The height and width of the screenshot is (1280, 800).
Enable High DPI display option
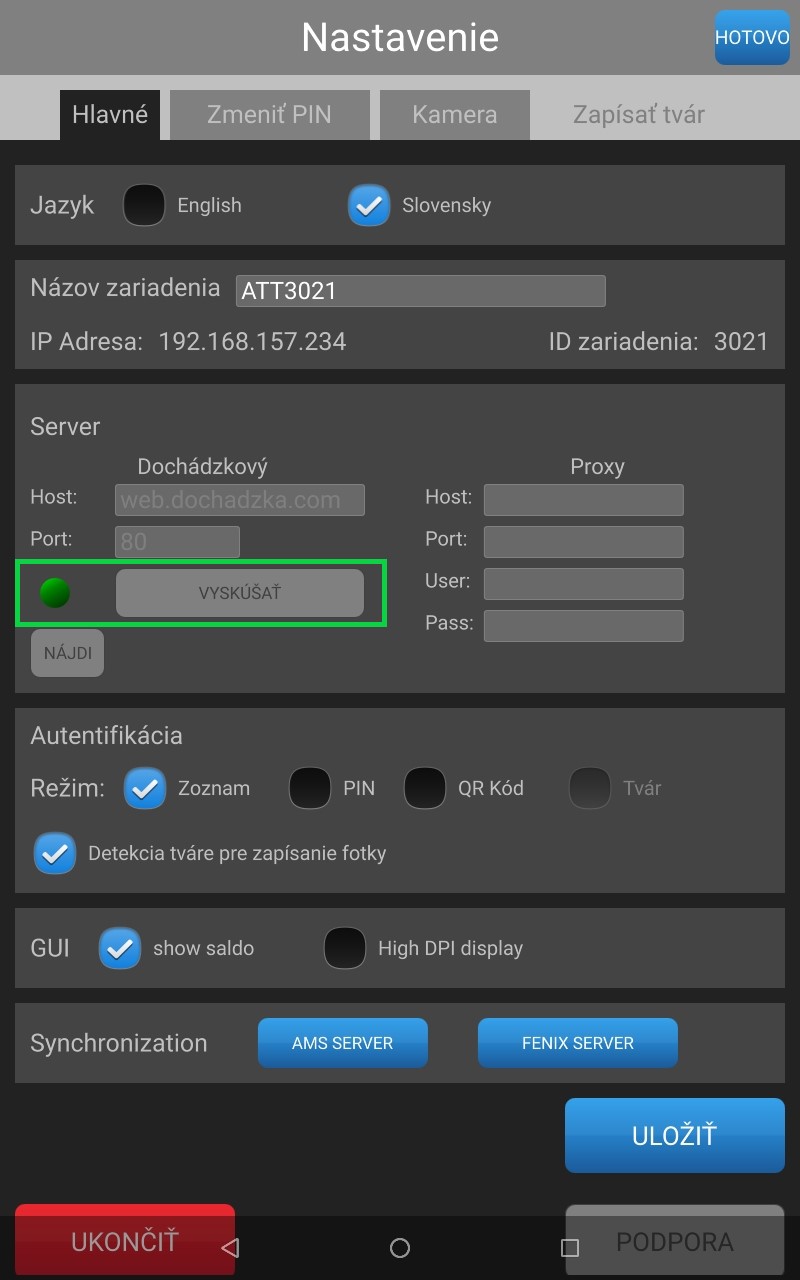(x=345, y=948)
